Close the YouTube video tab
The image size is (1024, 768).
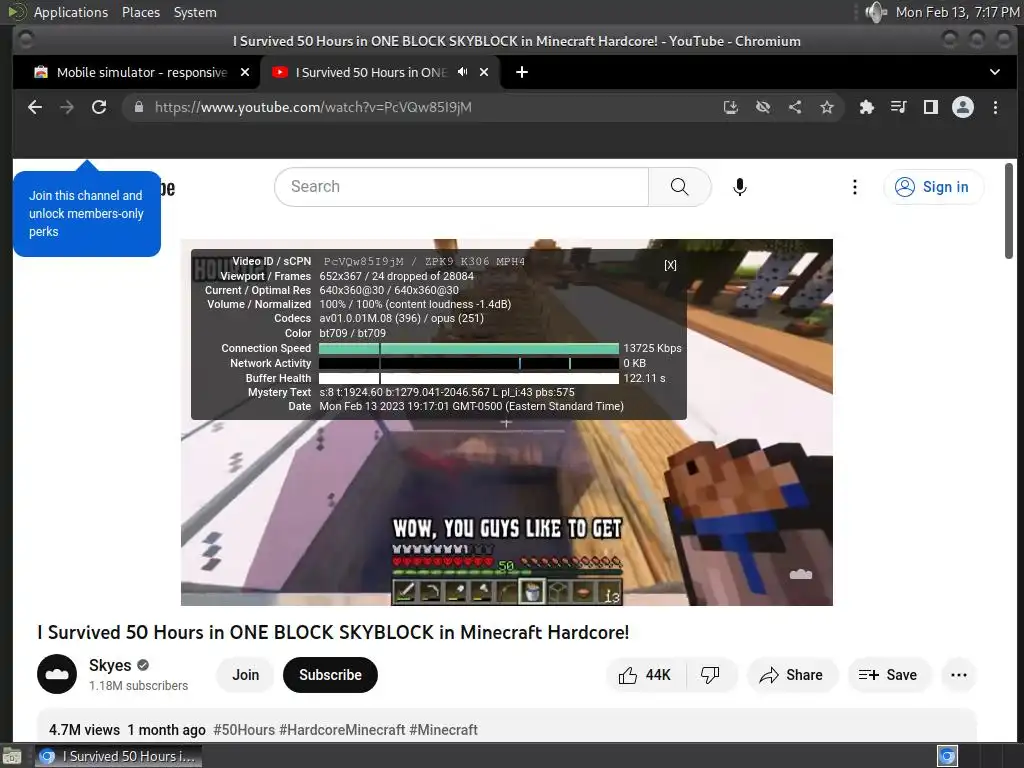484,72
